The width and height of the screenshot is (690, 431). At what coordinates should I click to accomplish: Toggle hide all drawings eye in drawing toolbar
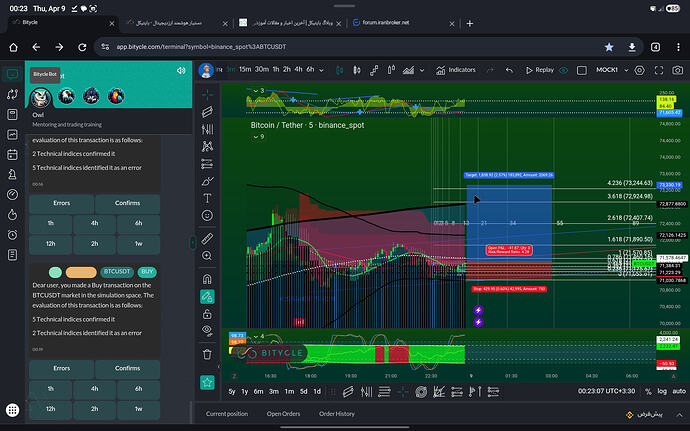coord(207,331)
